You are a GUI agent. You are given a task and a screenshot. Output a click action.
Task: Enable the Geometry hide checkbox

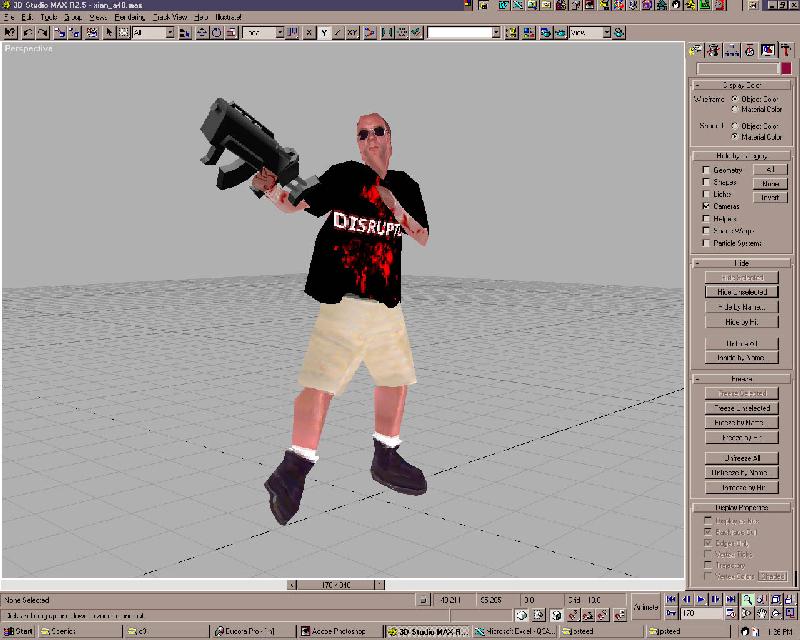click(x=706, y=170)
